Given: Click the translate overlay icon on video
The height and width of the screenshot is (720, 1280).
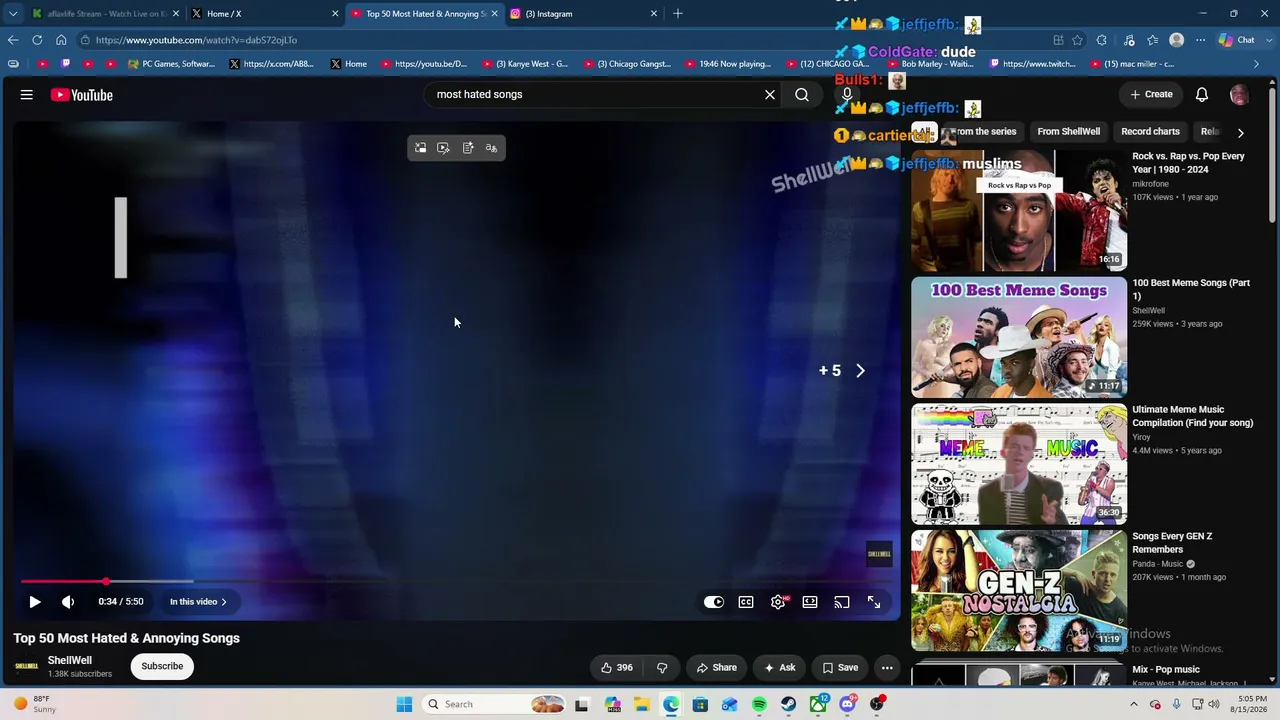Looking at the screenshot, I should tap(491, 148).
